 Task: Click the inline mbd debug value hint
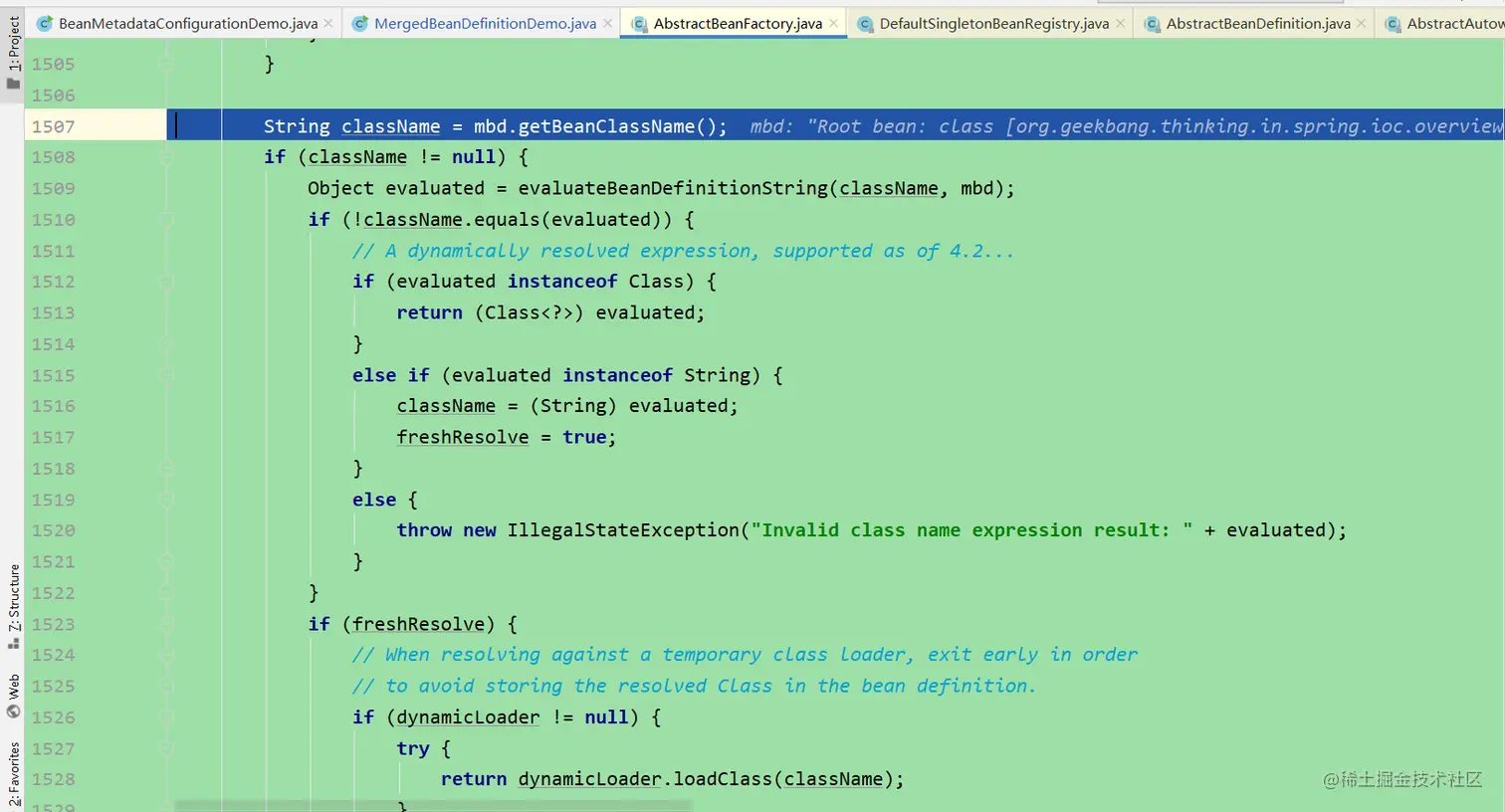point(1127,126)
